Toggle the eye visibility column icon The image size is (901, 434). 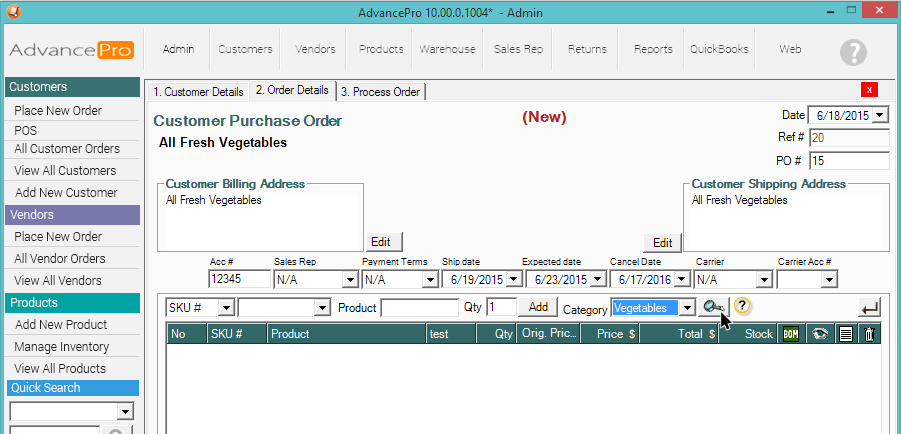click(819, 334)
